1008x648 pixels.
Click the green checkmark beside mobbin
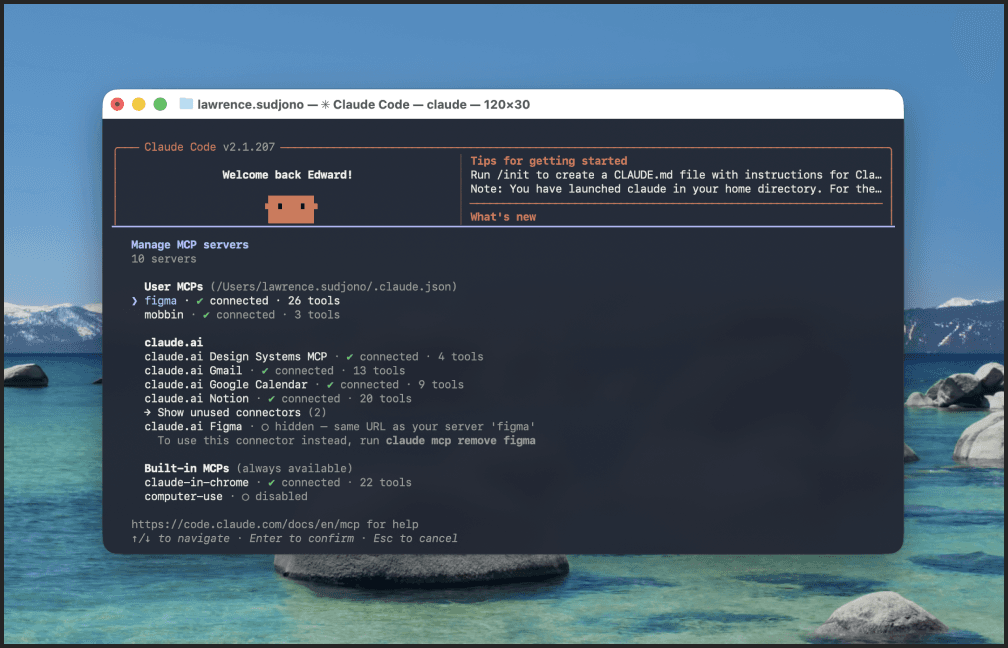click(206, 315)
